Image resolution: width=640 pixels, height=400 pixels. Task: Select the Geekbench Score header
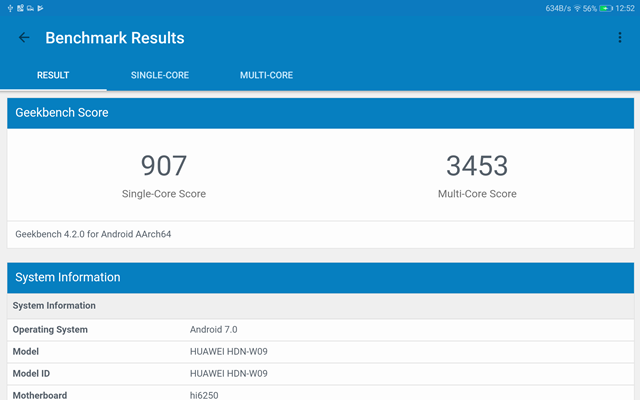(320, 113)
